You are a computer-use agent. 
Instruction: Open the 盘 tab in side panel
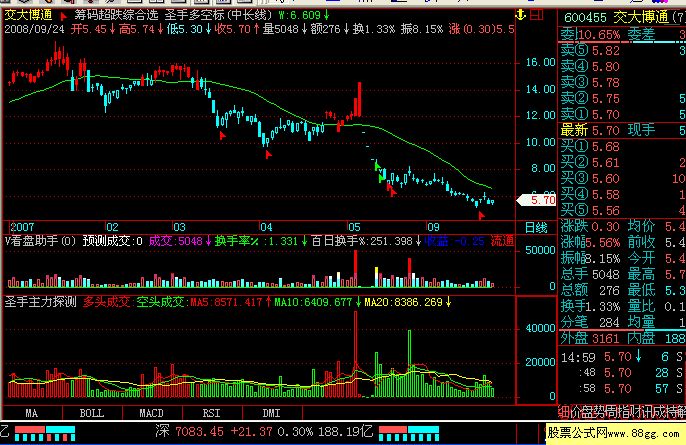coord(588,411)
